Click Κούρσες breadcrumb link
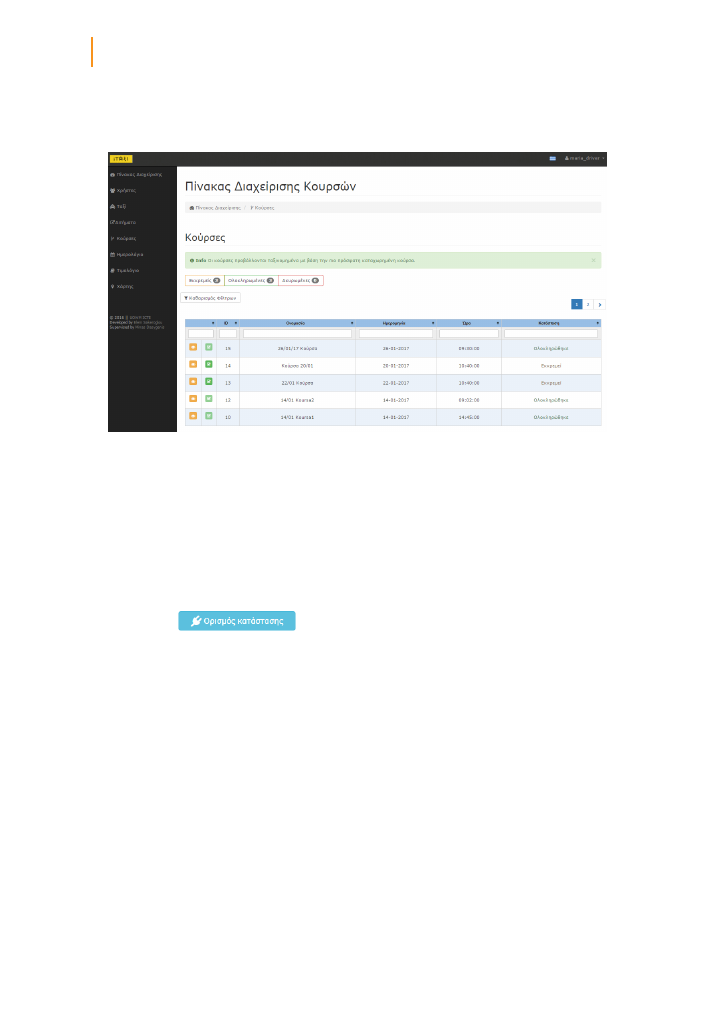The image size is (714, 1010). point(262,208)
